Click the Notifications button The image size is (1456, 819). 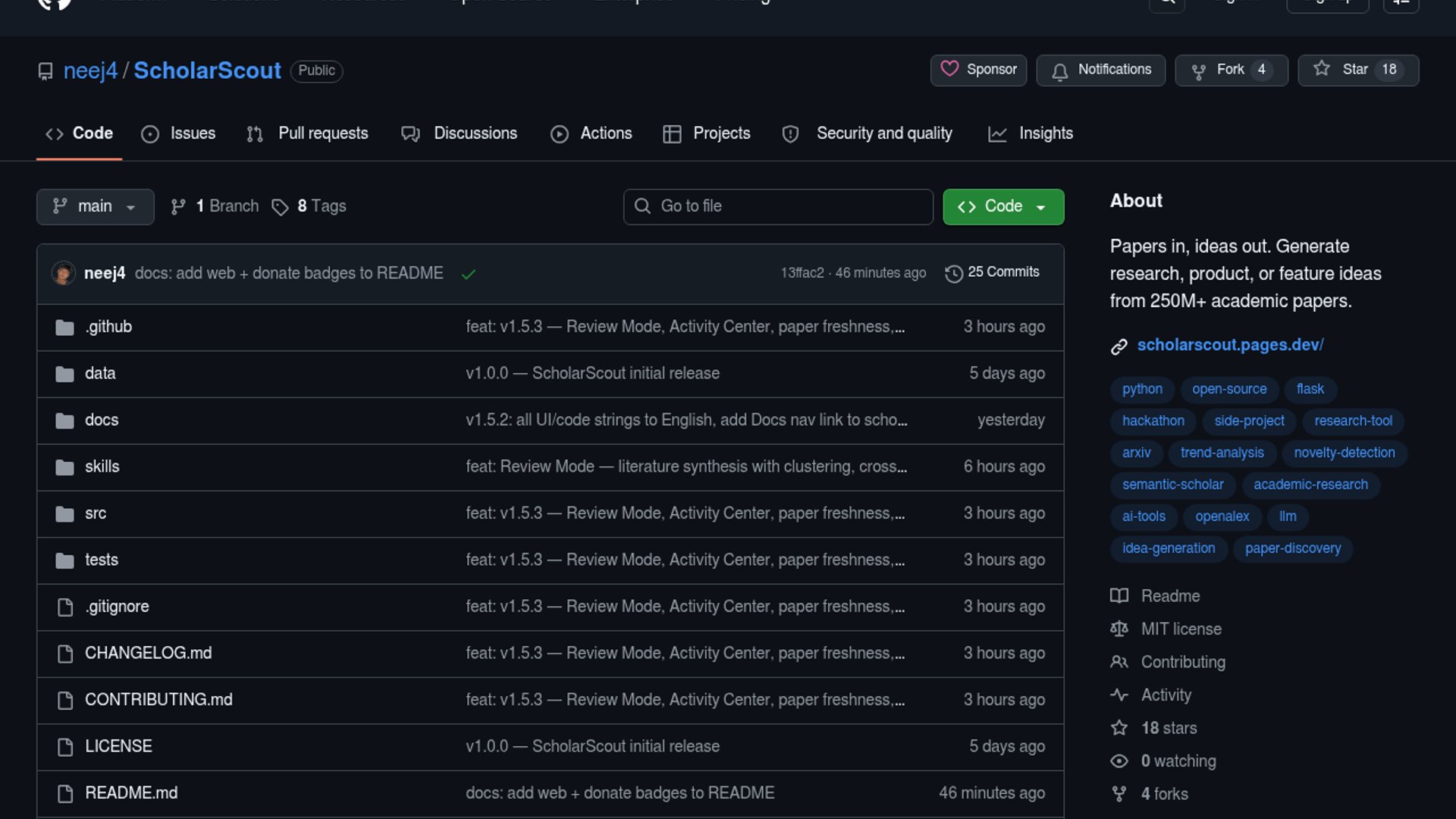pyautogui.click(x=1101, y=70)
